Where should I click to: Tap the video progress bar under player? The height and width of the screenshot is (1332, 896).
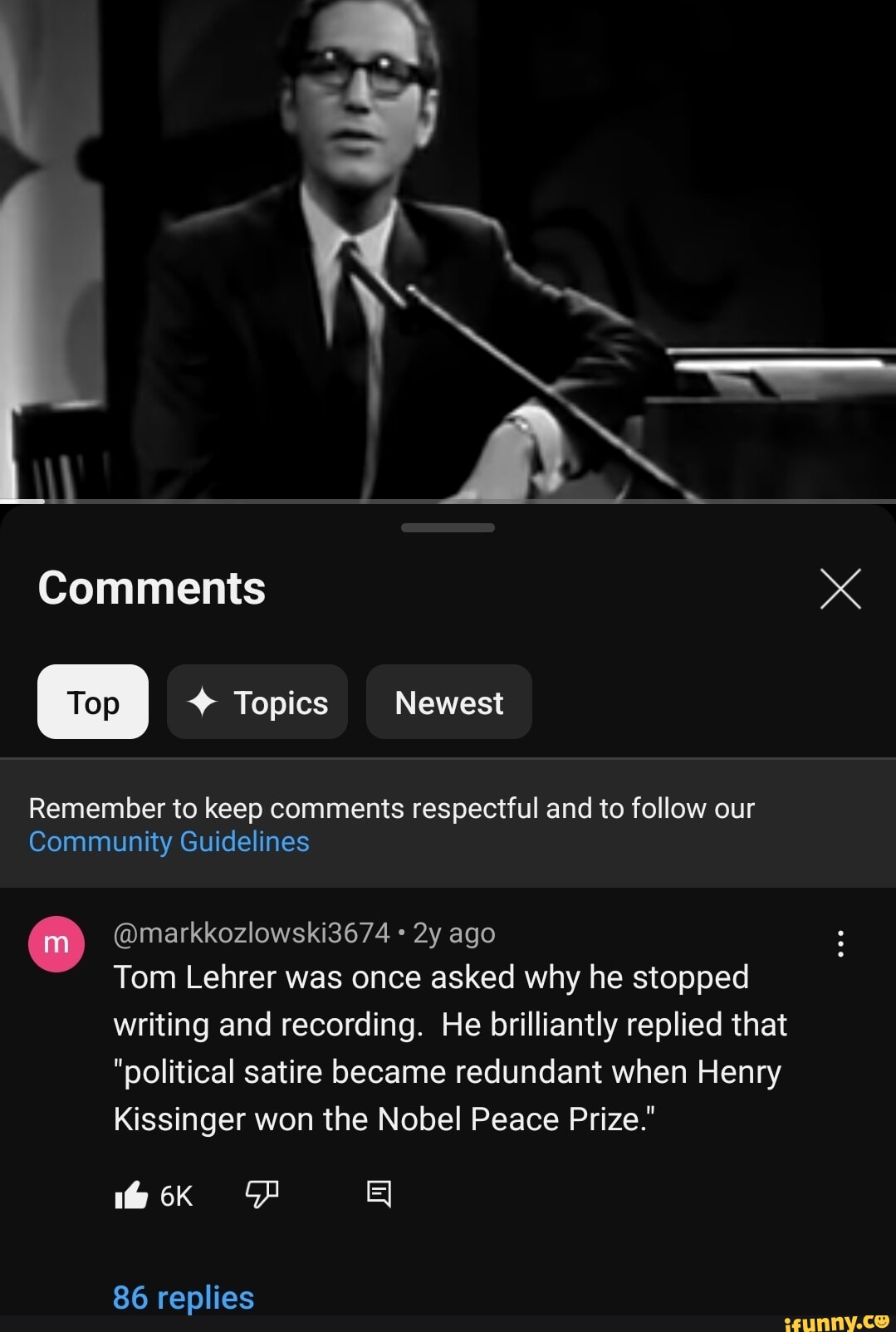pyautogui.click(x=448, y=502)
